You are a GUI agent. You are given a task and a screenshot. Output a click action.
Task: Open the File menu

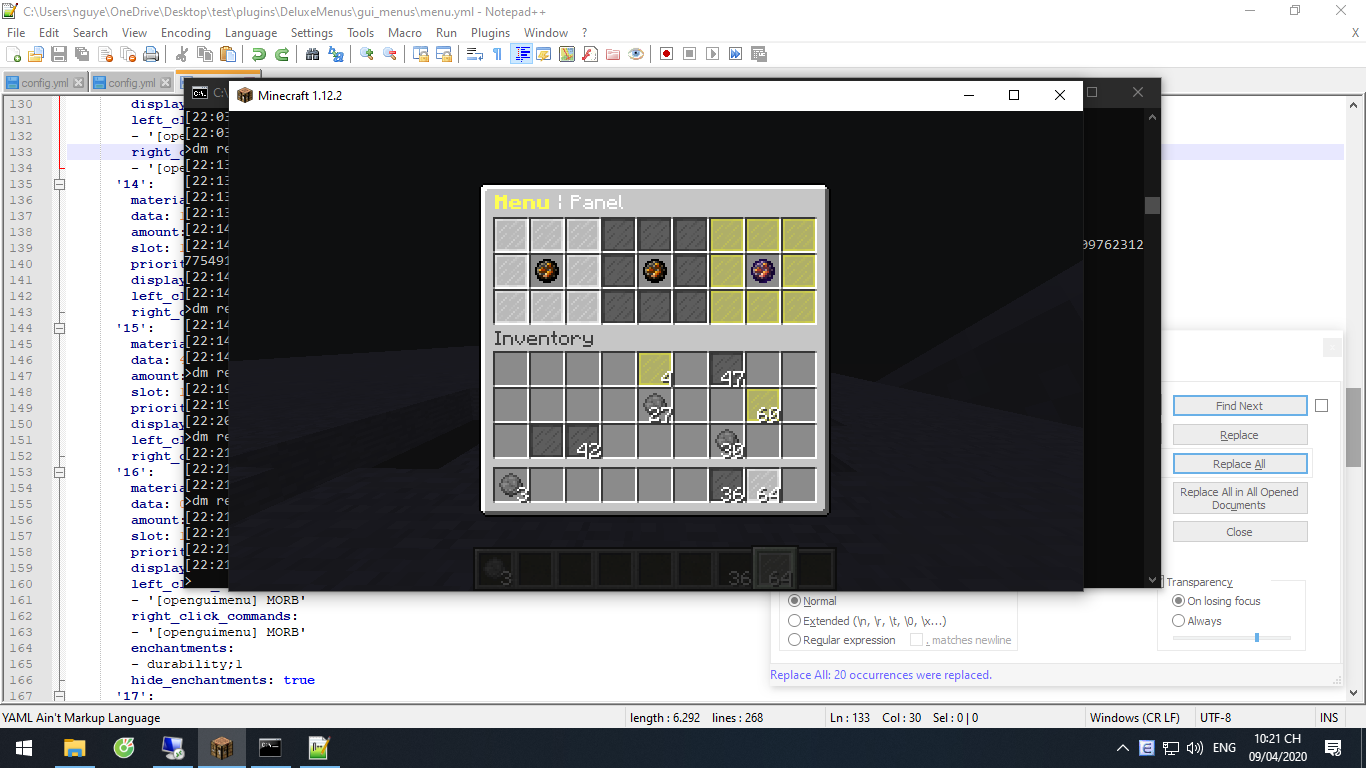[x=16, y=33]
